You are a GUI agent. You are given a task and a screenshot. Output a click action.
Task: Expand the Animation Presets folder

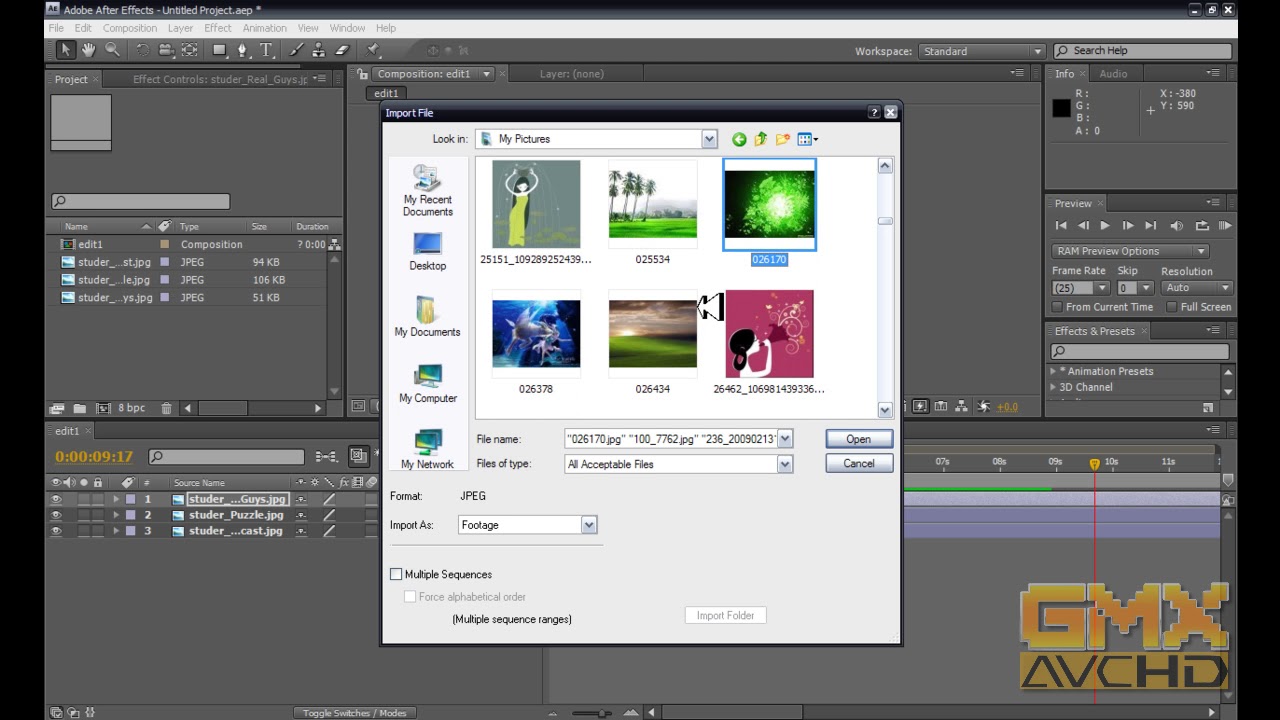1053,371
